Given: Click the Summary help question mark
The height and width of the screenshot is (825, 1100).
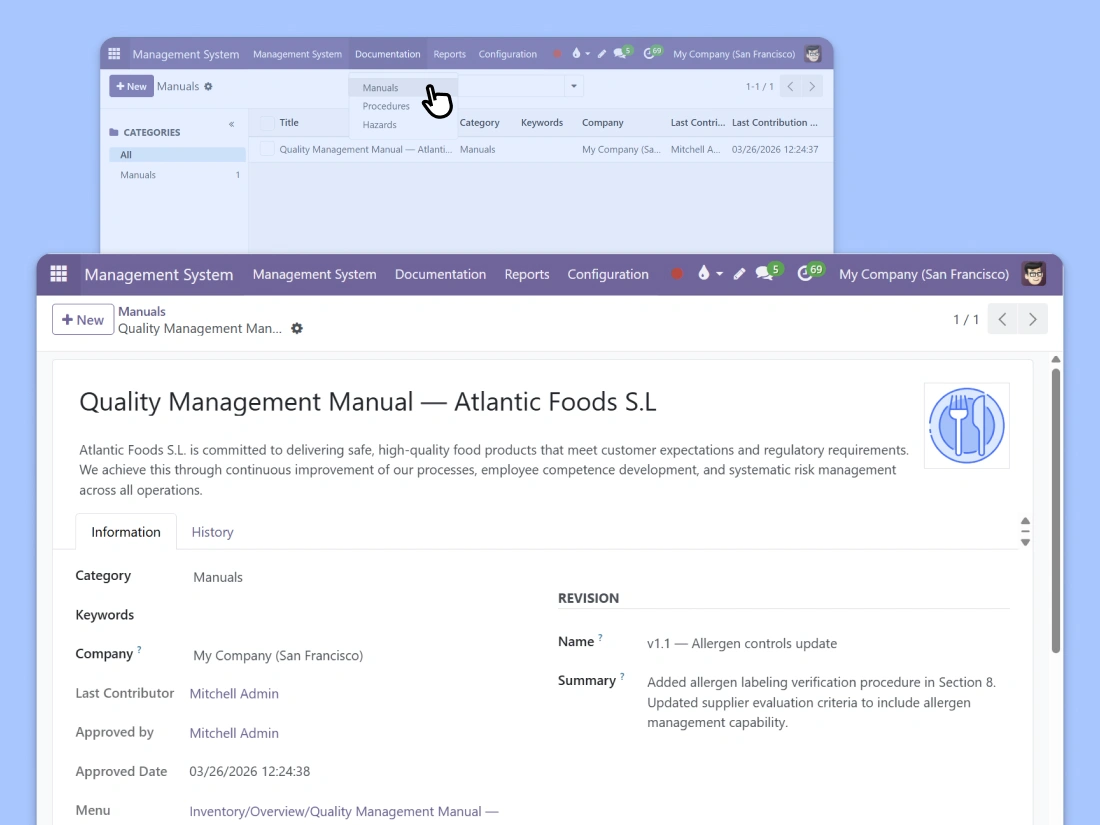Looking at the screenshot, I should [622, 677].
